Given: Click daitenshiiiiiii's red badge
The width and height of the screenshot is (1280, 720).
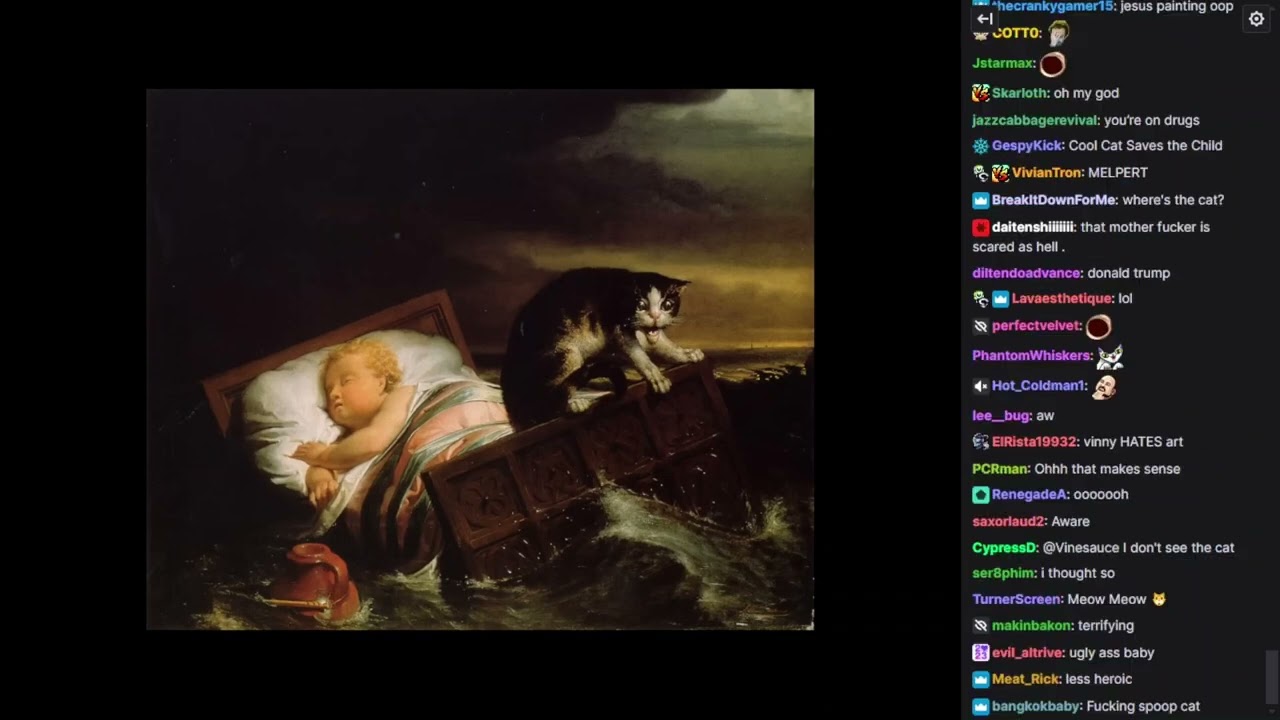Looking at the screenshot, I should 980,227.
